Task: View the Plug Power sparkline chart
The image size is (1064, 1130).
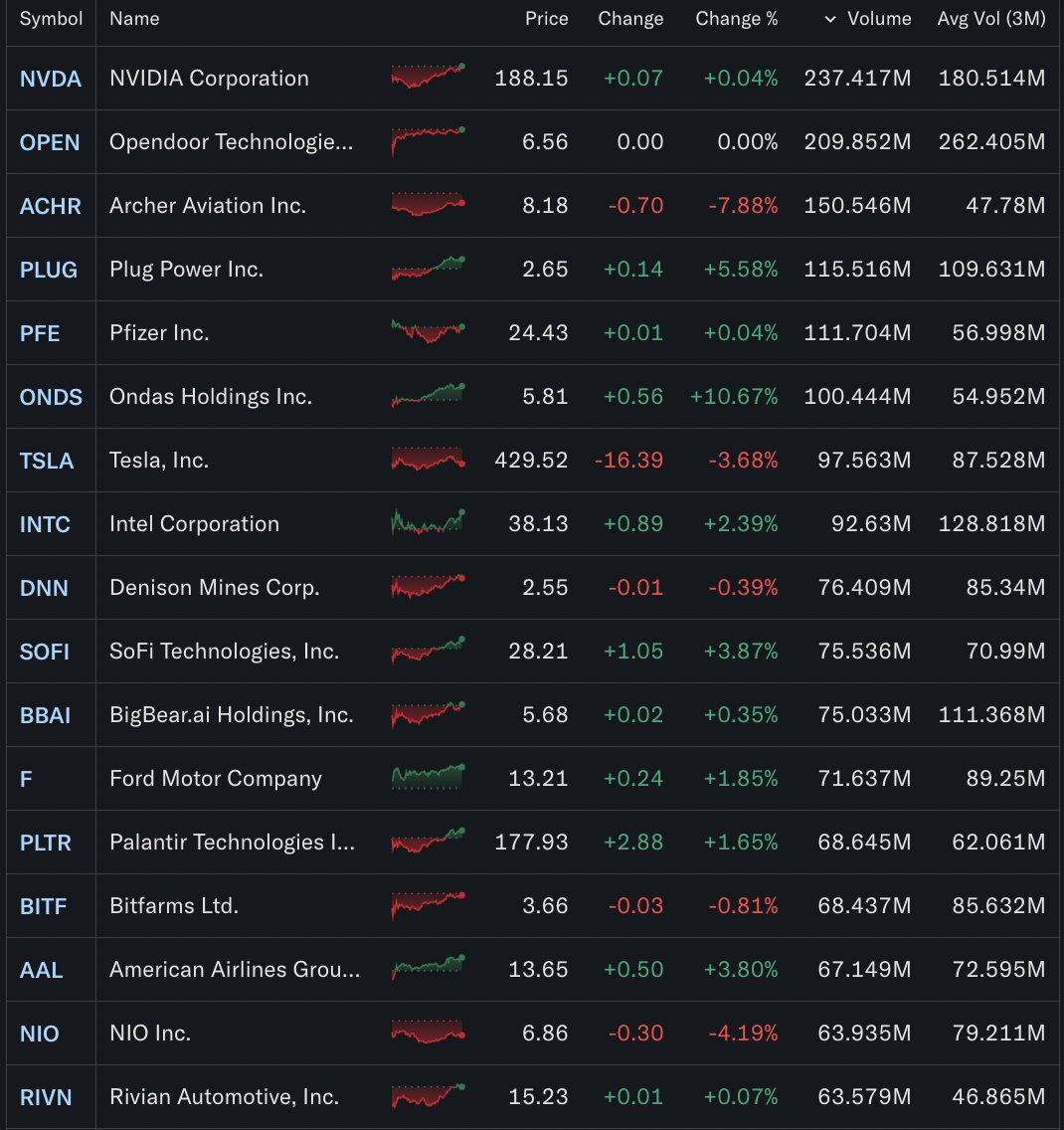Action: coord(428,269)
